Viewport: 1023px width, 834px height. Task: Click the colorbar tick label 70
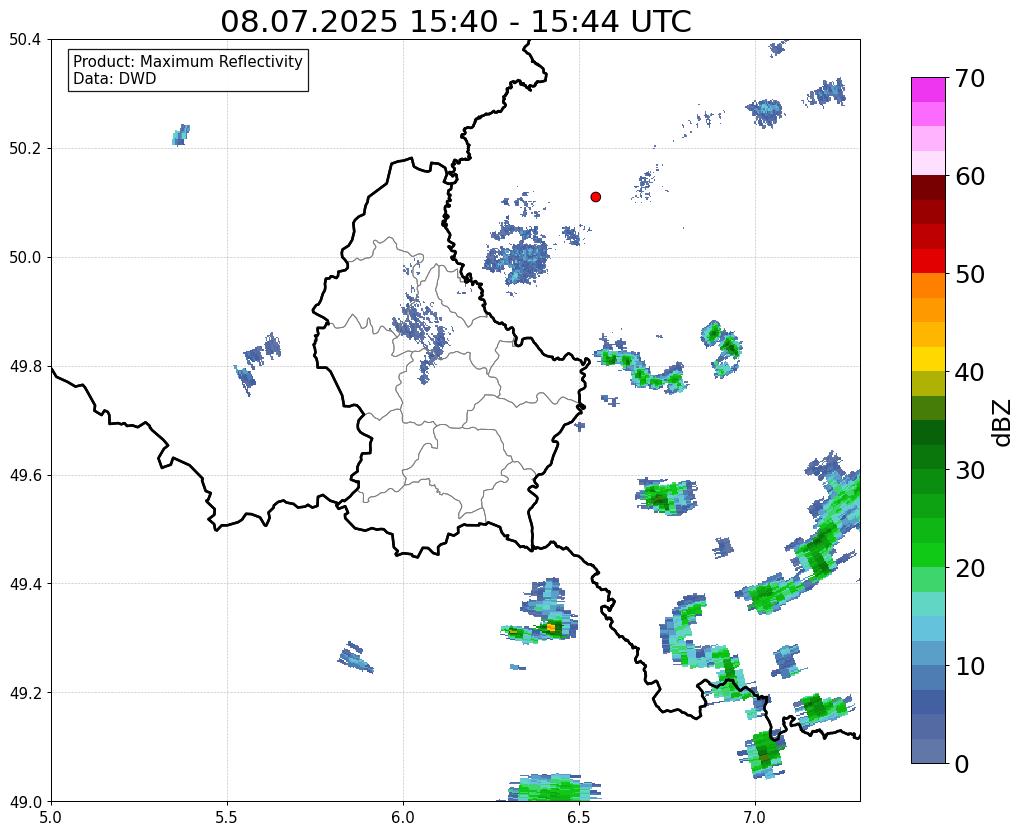pos(969,78)
